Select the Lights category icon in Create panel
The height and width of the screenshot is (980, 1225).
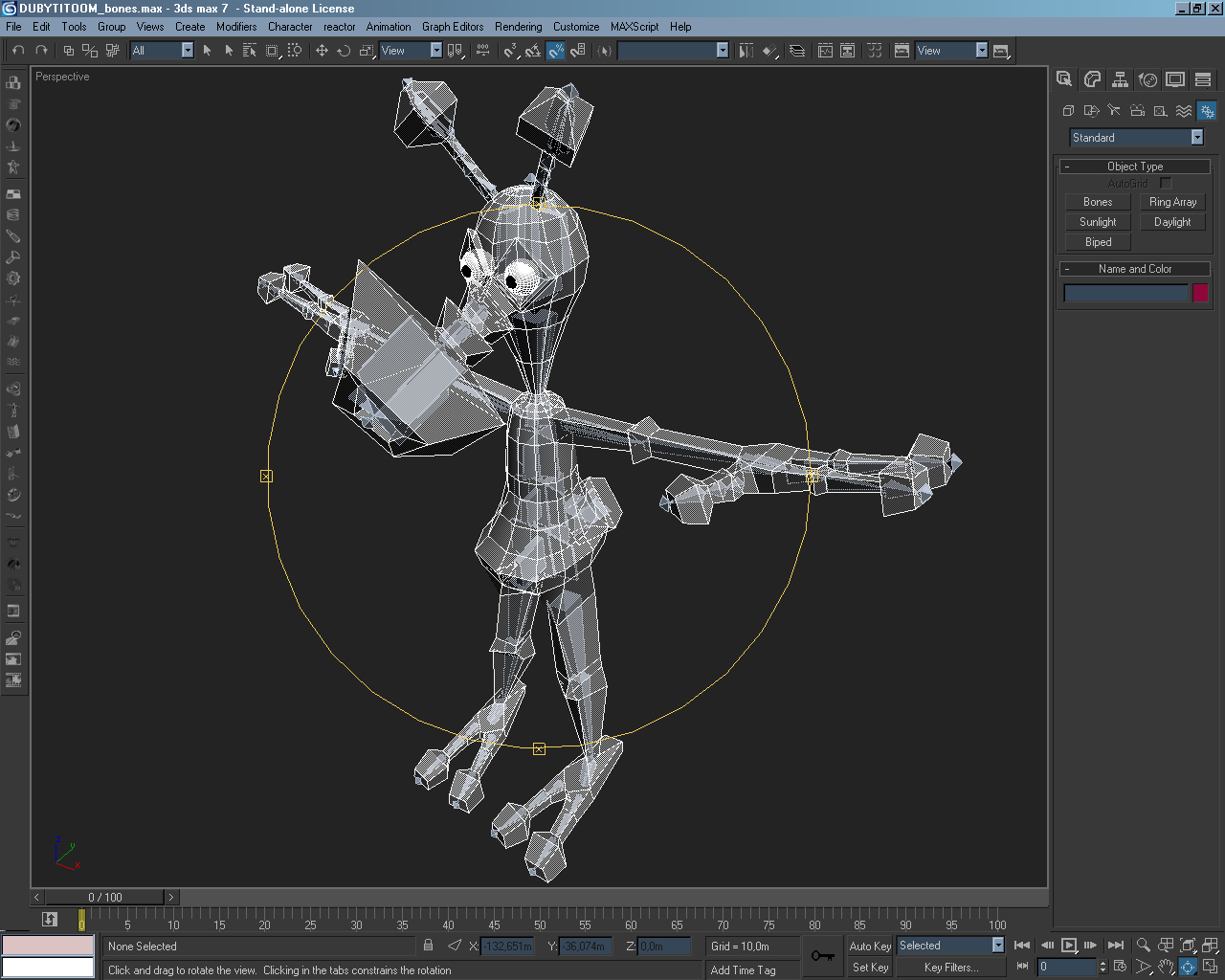coord(1114,111)
